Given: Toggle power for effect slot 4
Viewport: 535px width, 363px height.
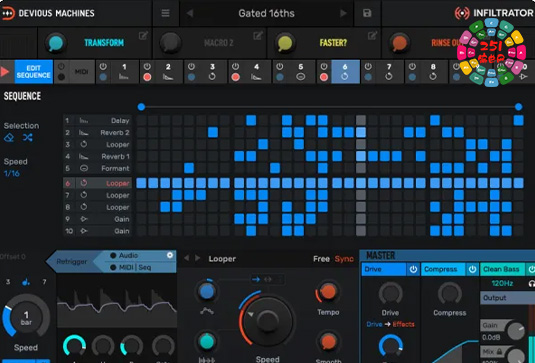Looking at the screenshot, I should coord(235,66).
